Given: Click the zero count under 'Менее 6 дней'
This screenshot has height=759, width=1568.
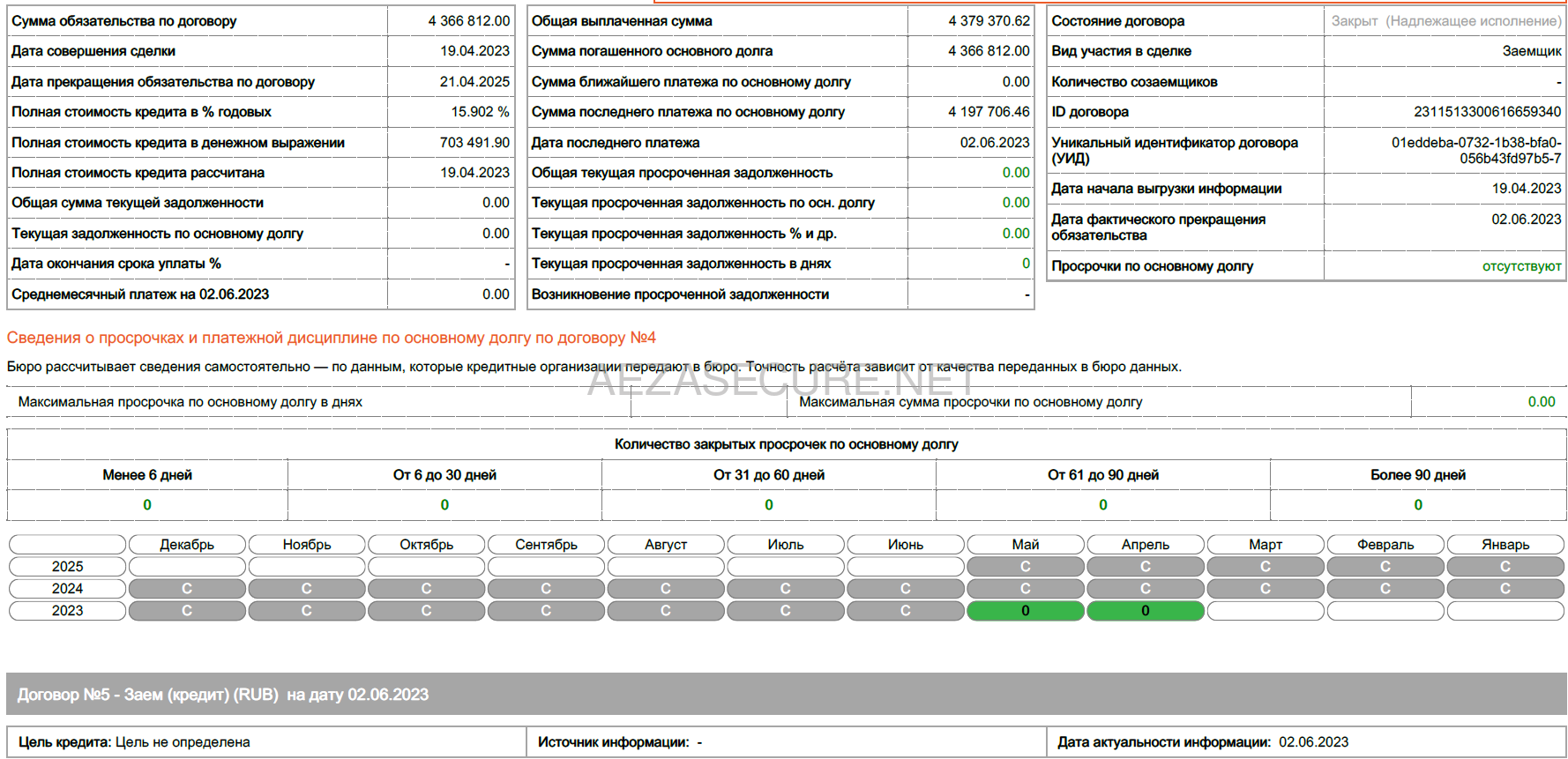Looking at the screenshot, I should click(147, 505).
